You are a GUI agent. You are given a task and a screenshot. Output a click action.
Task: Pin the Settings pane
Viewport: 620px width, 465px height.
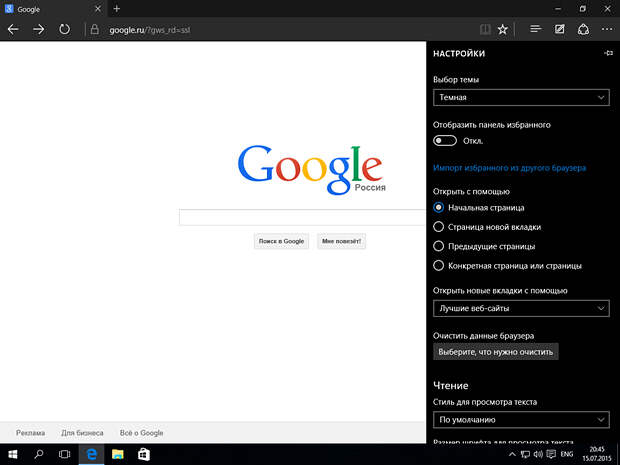[x=609, y=53]
